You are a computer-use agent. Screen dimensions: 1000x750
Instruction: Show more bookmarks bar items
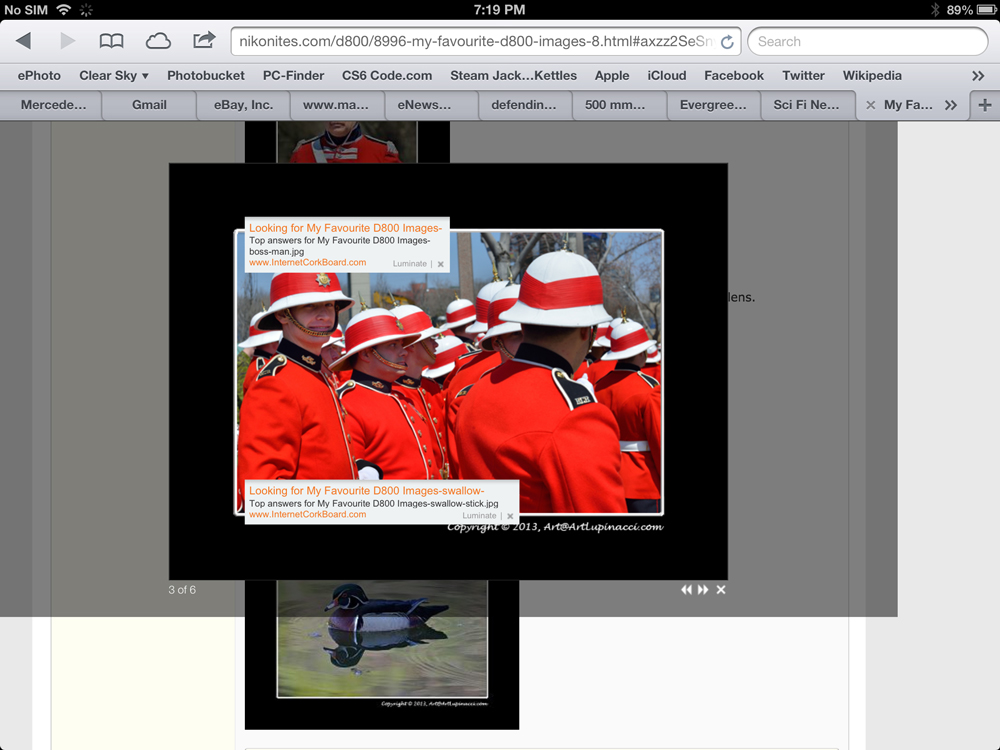(978, 75)
